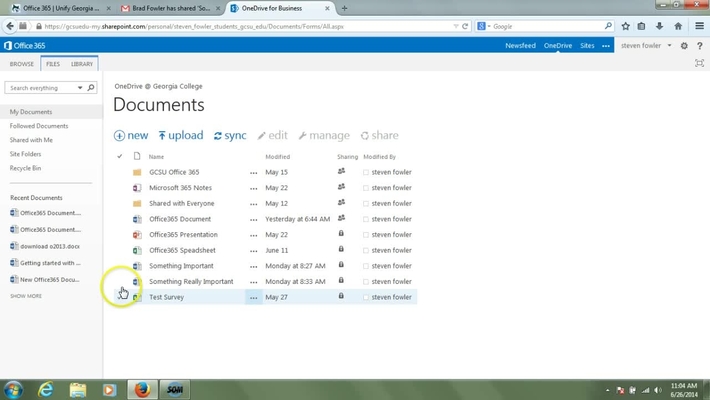Open Recycle Bin in sidebar

coord(25,168)
